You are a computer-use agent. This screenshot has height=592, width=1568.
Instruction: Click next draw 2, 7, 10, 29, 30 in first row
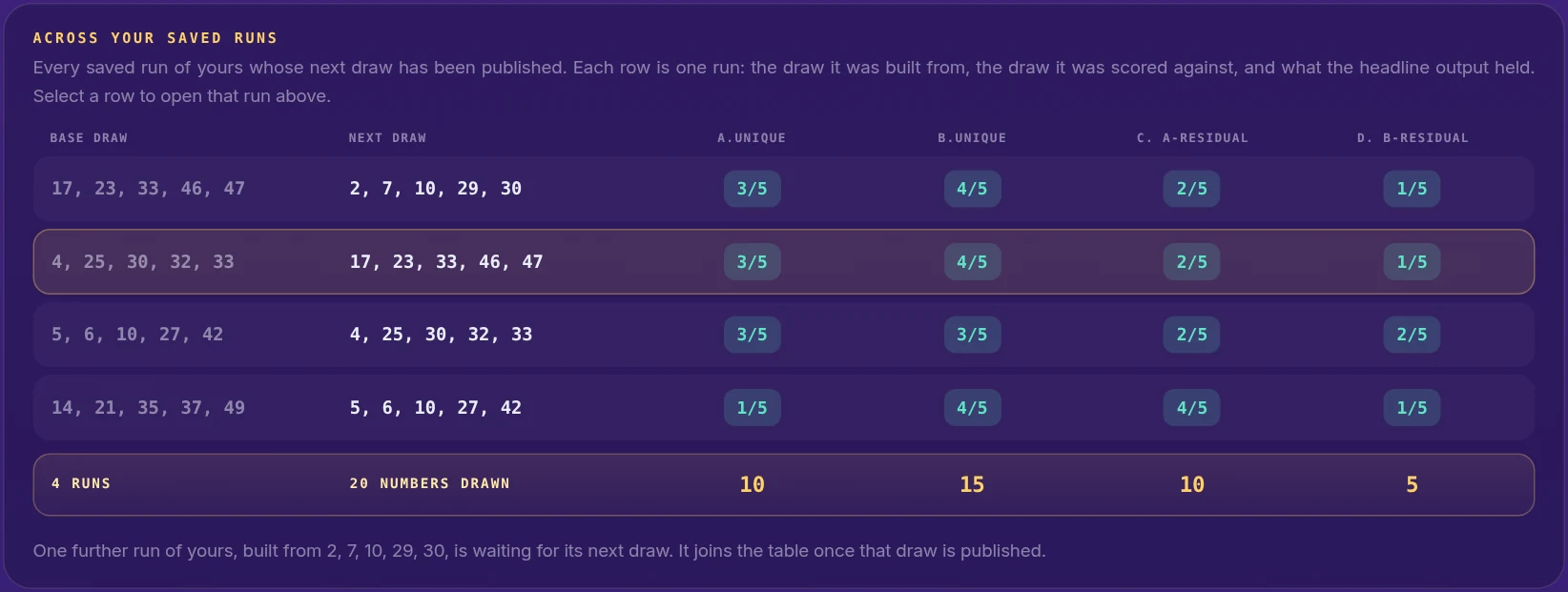436,189
